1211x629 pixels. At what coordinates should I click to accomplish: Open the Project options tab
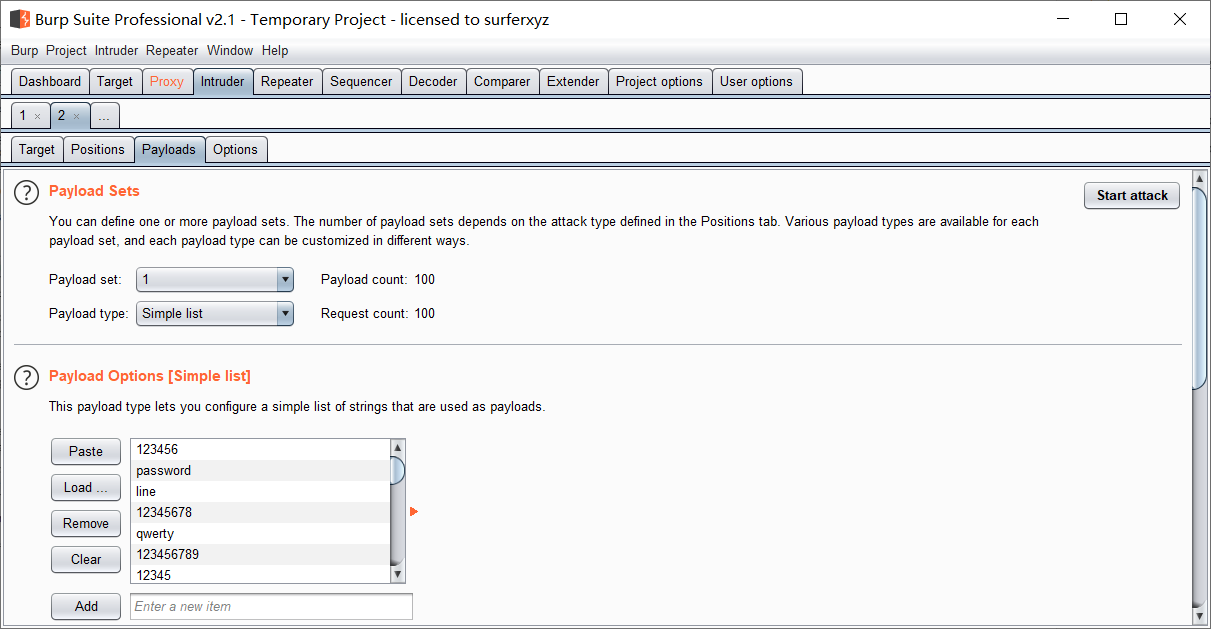(659, 82)
